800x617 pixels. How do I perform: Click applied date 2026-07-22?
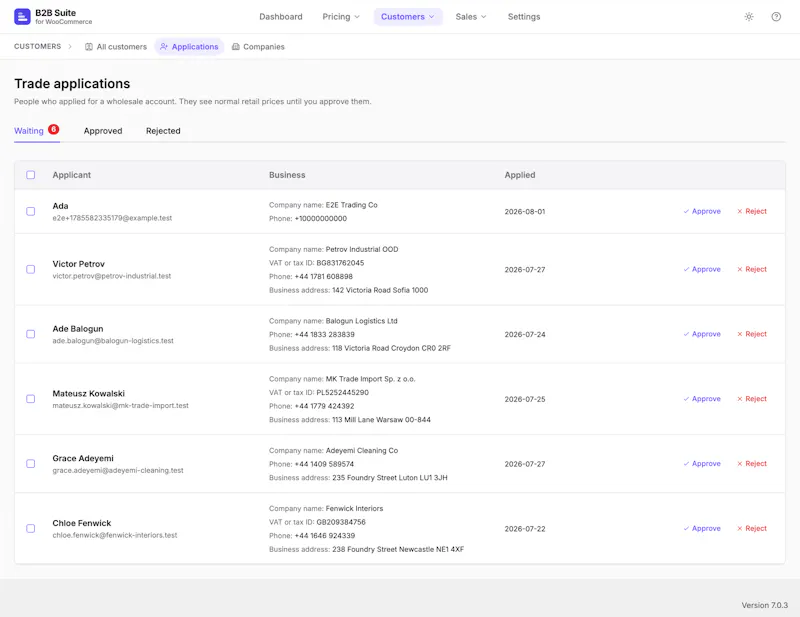524,529
